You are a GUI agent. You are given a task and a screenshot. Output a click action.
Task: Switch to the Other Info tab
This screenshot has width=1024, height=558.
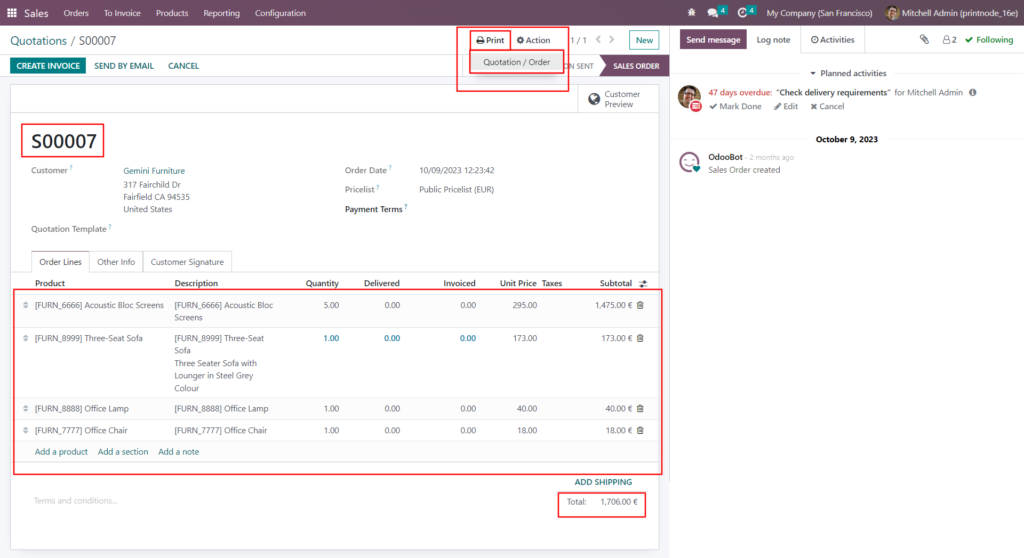click(116, 262)
